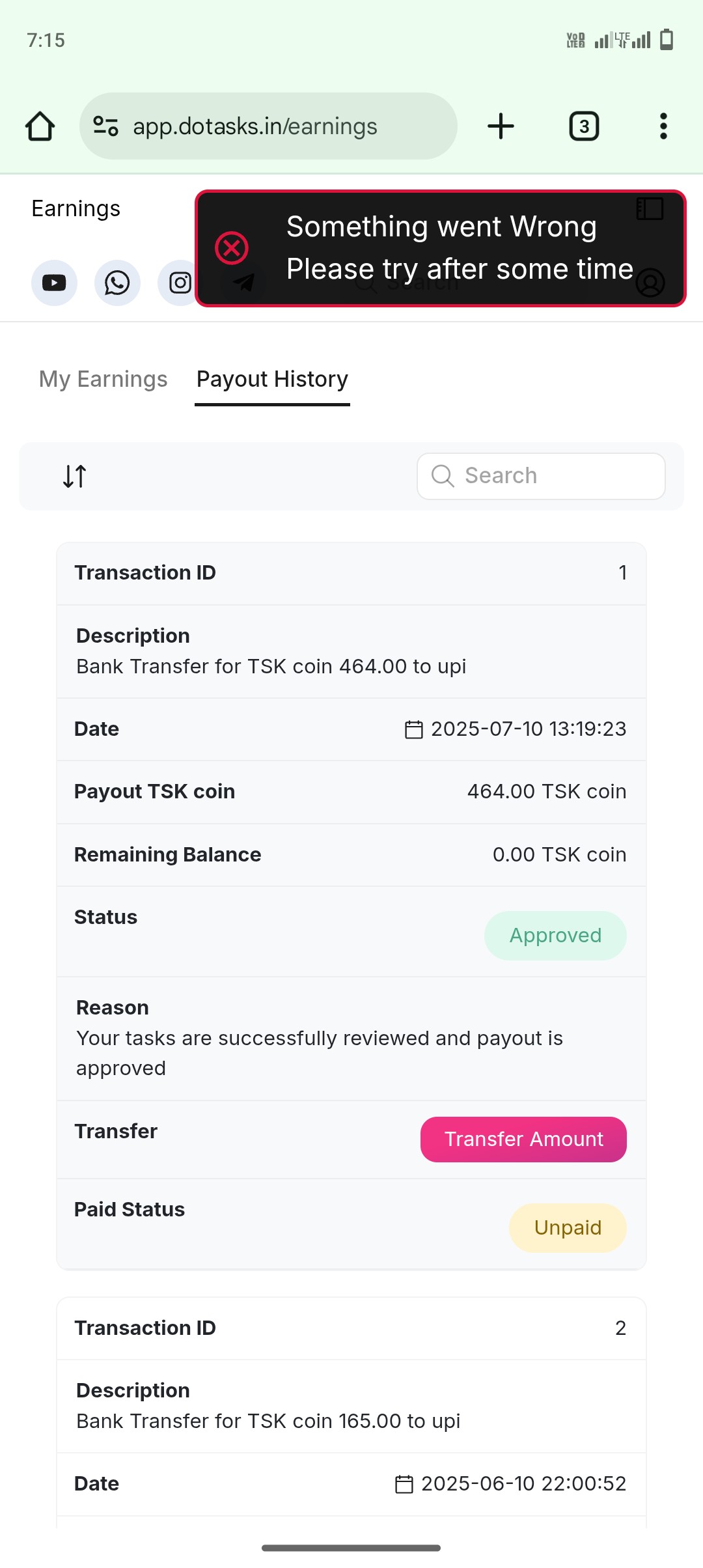
Task: Open the YouTube tasks icon
Action: coord(54,283)
